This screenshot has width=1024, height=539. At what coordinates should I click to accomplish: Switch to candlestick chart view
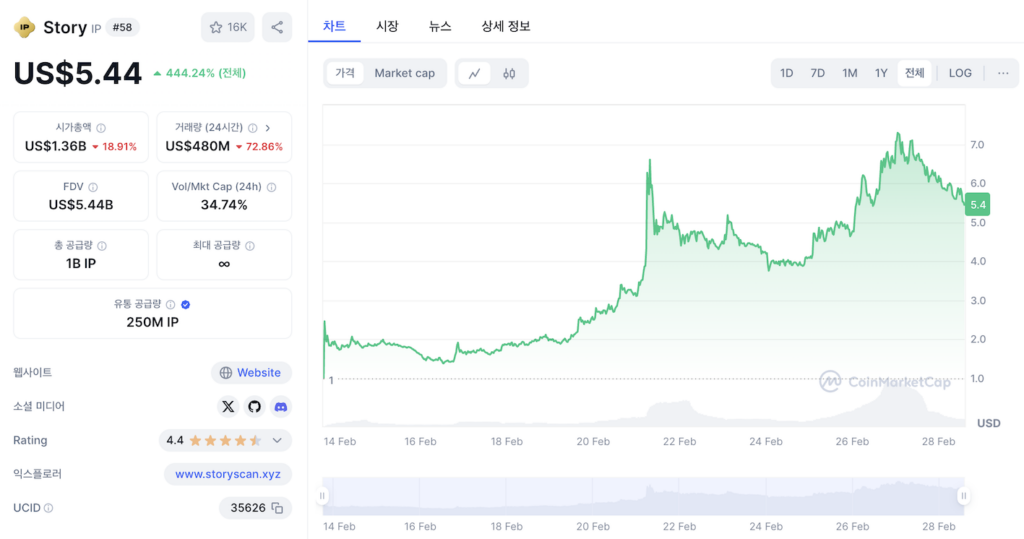tap(509, 73)
